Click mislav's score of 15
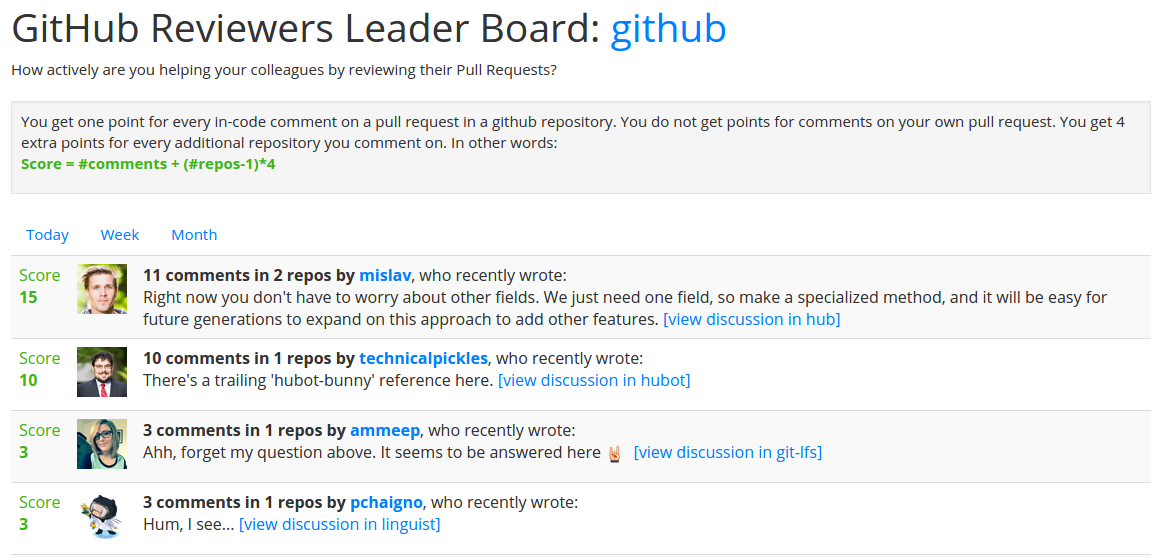The image size is (1162, 558). point(28,298)
